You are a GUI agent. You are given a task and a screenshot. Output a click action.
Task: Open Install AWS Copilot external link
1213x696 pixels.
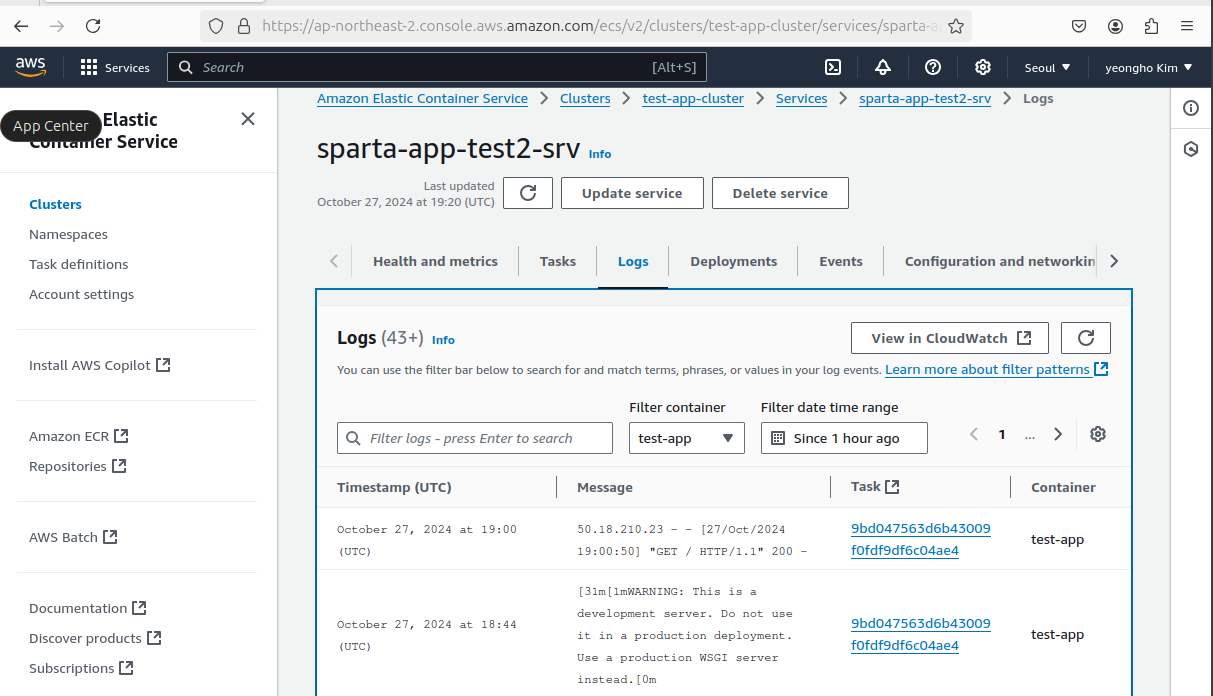pyautogui.click(x=99, y=365)
